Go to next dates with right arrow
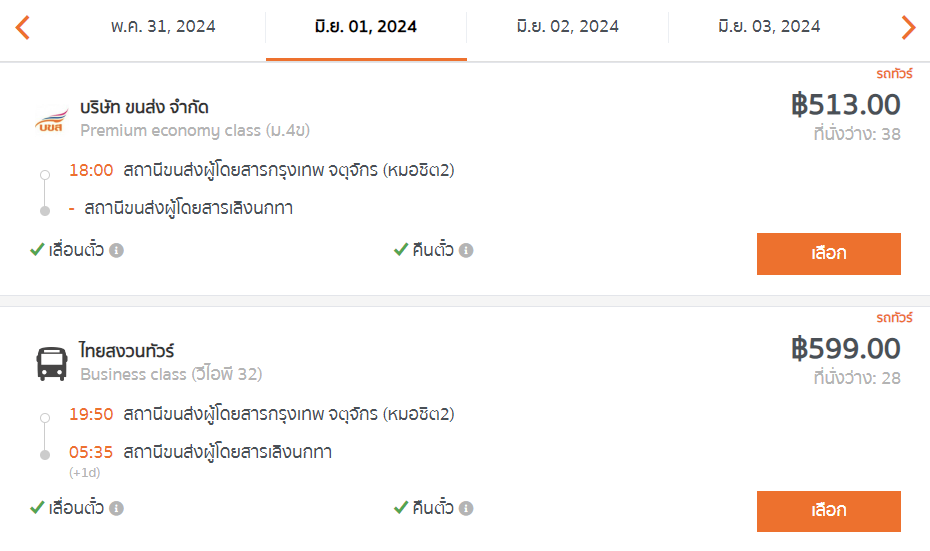Viewport: 930px width, 551px height. 908,27
